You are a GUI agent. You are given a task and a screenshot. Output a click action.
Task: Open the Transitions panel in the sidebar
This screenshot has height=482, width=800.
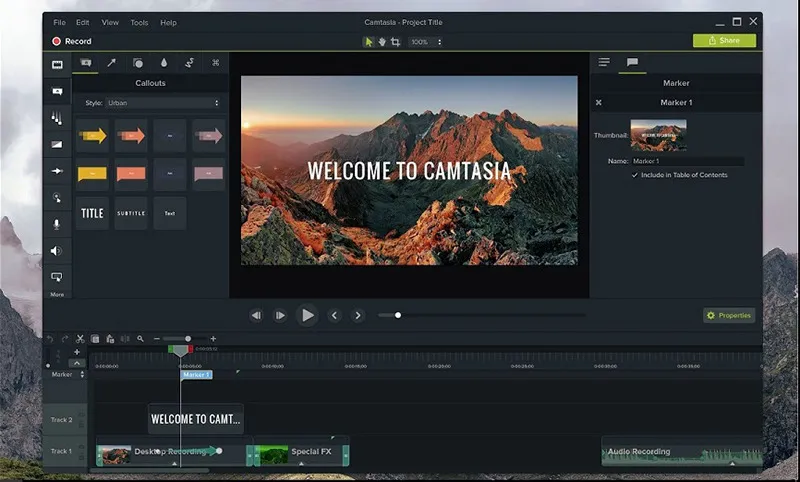[57, 118]
